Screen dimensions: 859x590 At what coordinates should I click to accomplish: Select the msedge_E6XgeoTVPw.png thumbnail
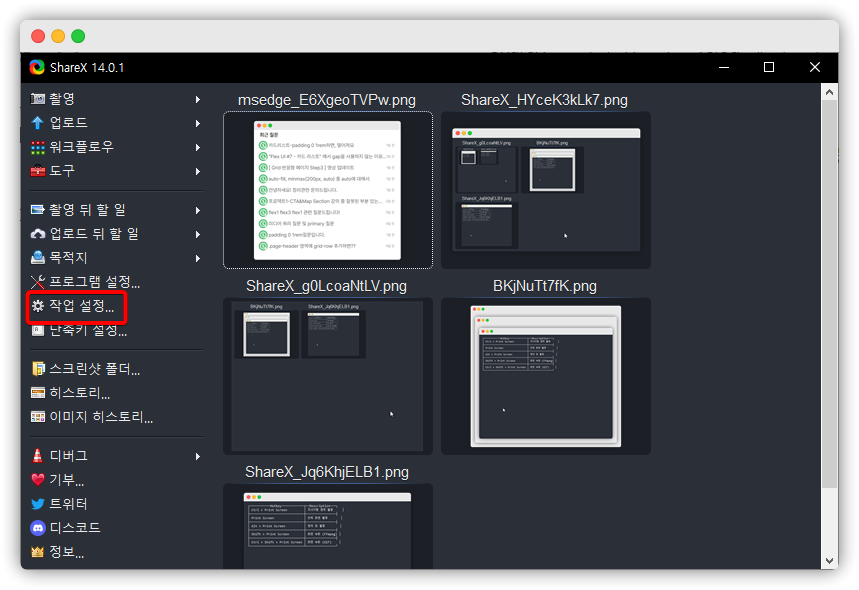(x=328, y=190)
